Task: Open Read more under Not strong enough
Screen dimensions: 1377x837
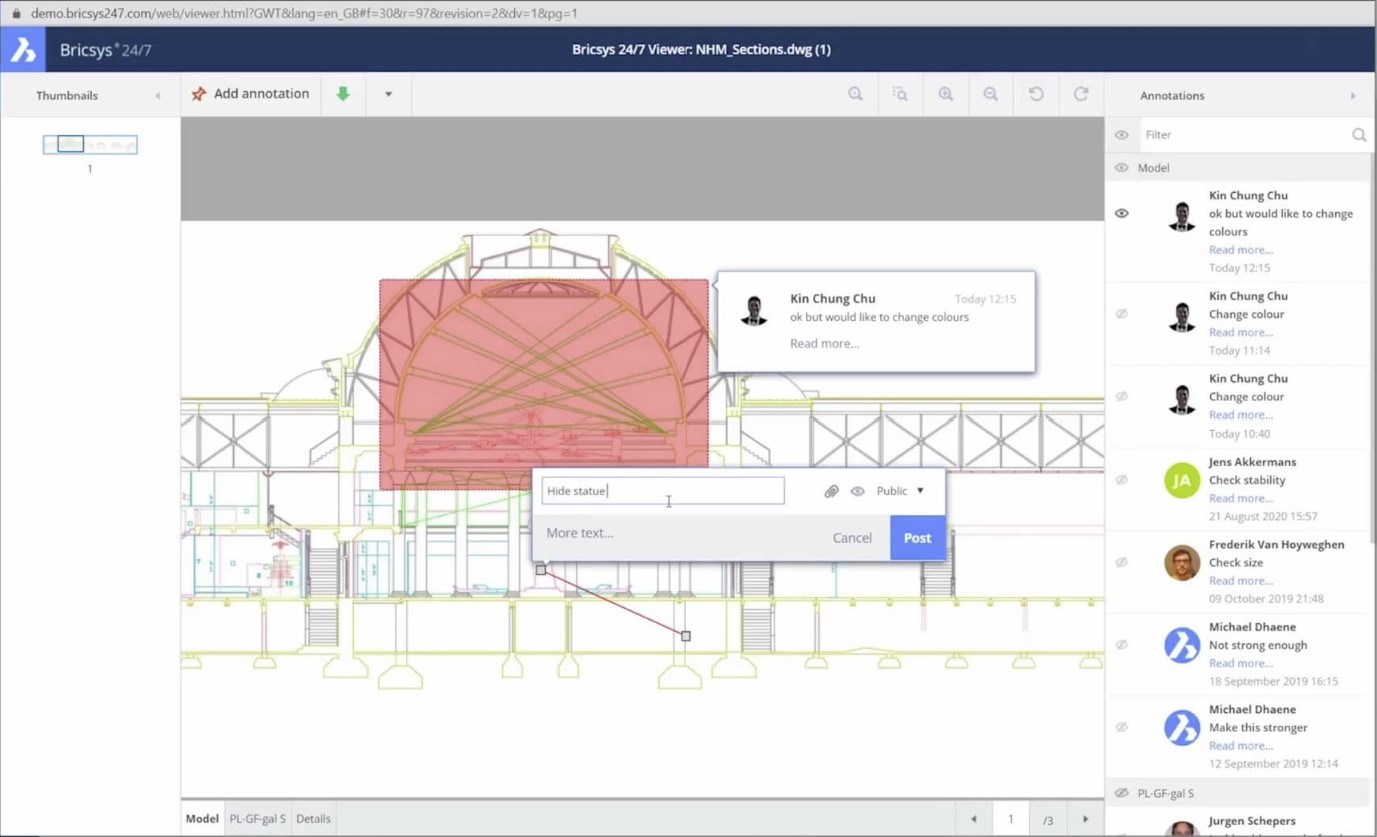Action: click(x=1241, y=663)
